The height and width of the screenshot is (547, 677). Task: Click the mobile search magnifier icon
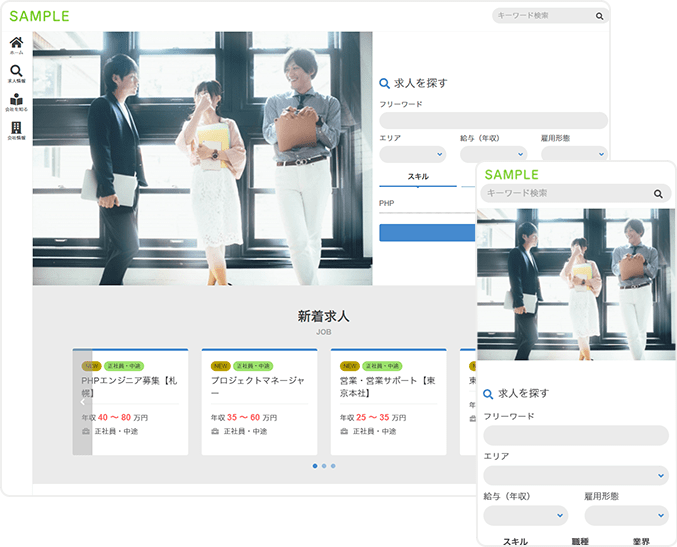pos(658,194)
